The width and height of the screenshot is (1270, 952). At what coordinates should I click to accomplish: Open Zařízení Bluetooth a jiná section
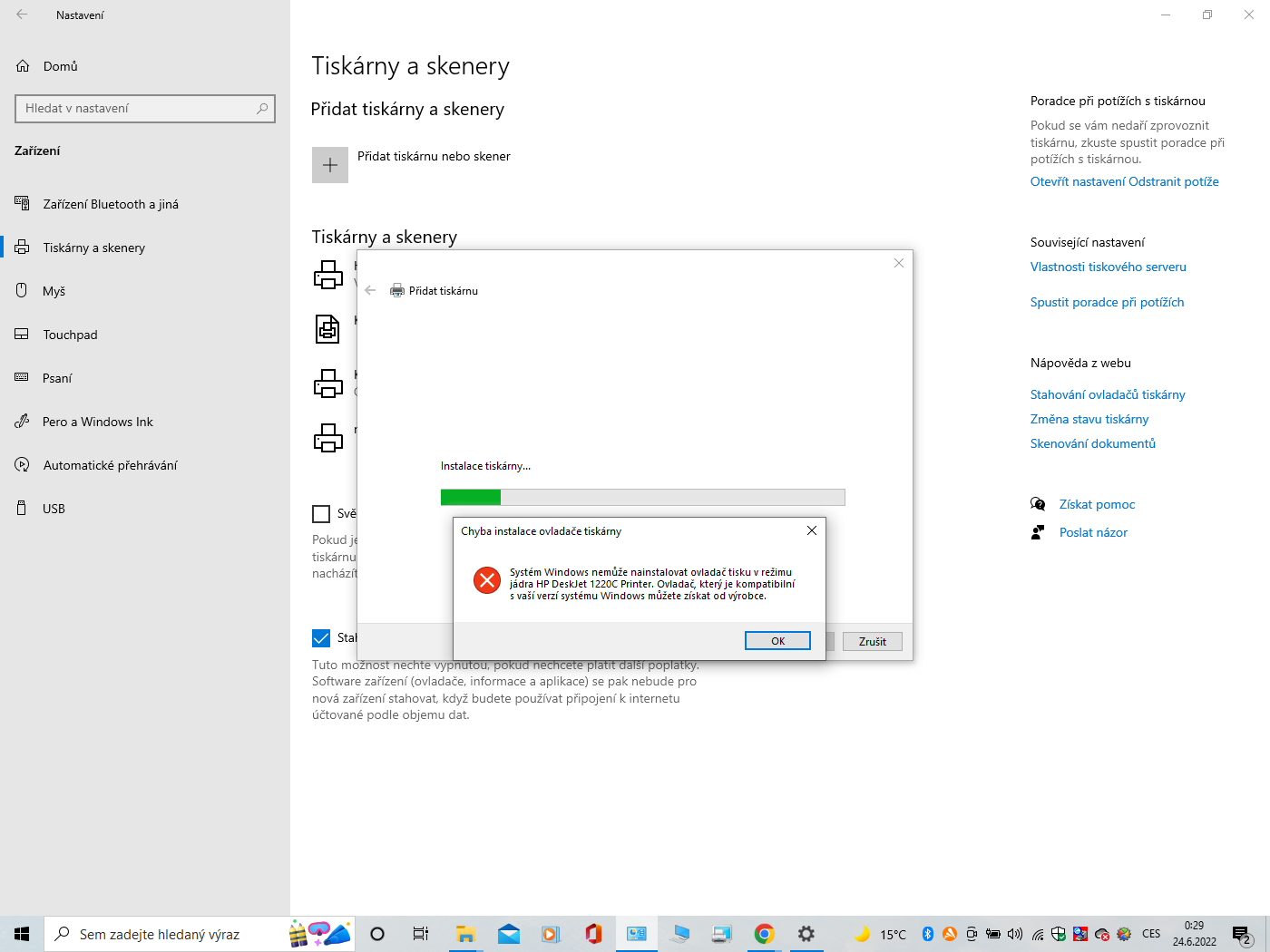(x=111, y=204)
